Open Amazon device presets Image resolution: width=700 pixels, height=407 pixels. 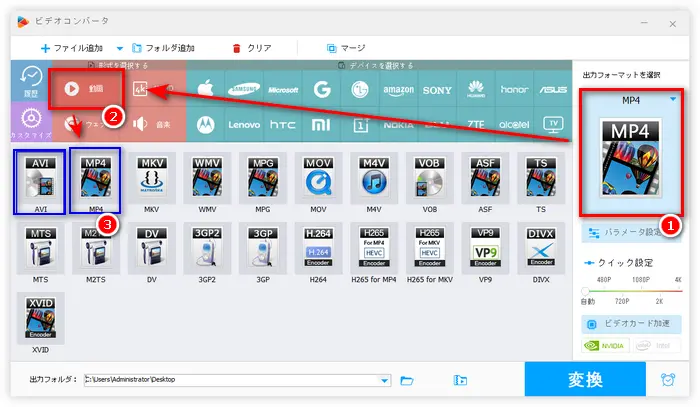click(399, 89)
